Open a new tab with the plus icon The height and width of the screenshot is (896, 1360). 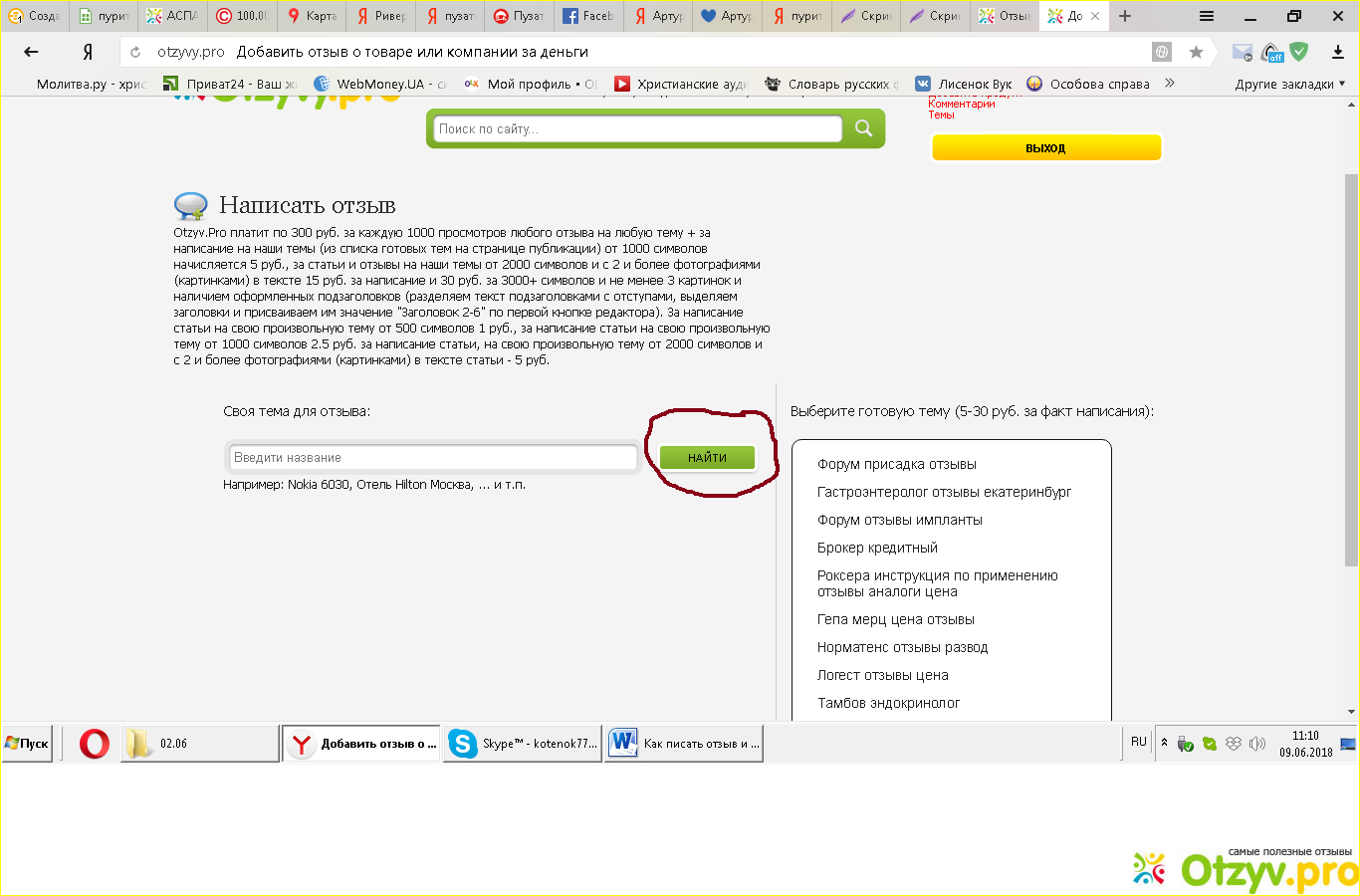[1125, 16]
